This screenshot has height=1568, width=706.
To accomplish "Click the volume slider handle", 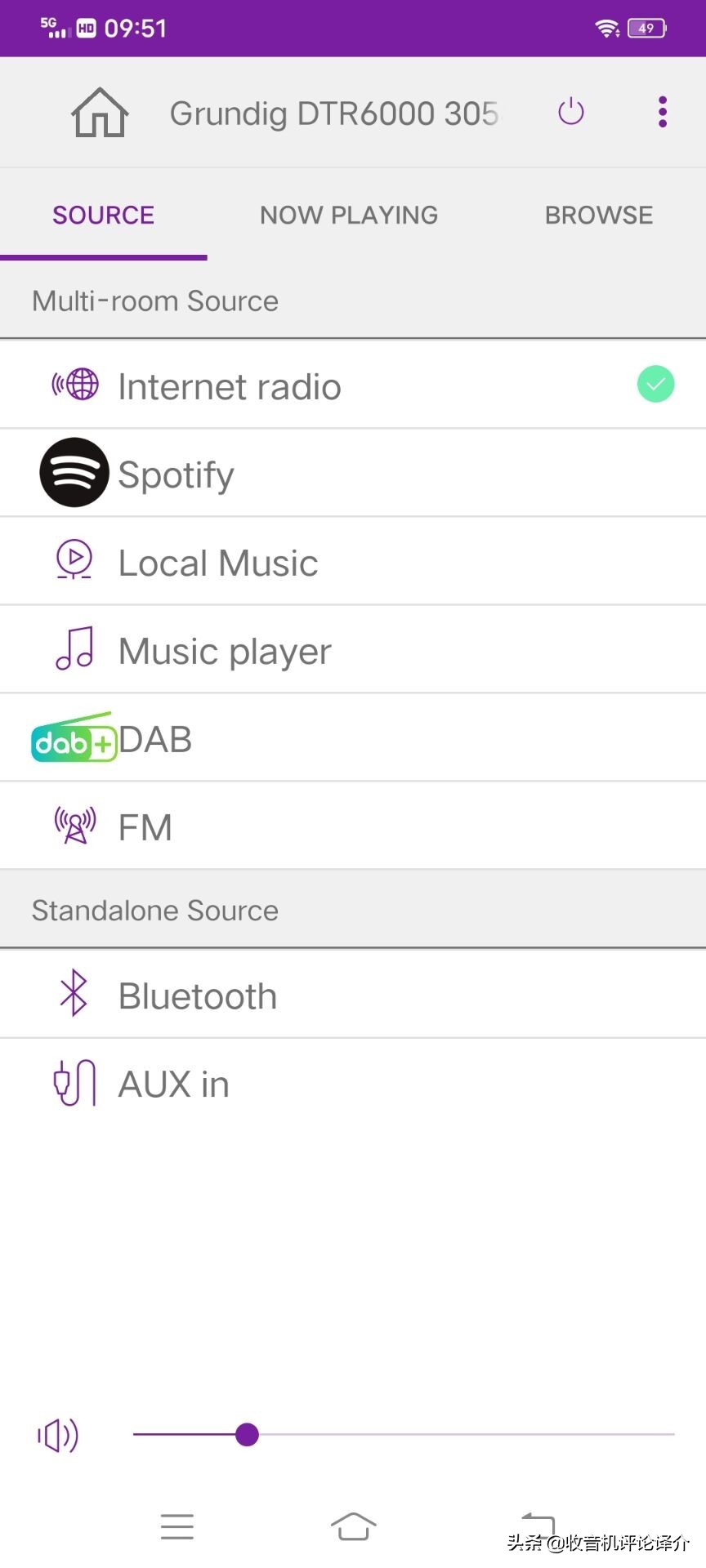I will tap(247, 1434).
